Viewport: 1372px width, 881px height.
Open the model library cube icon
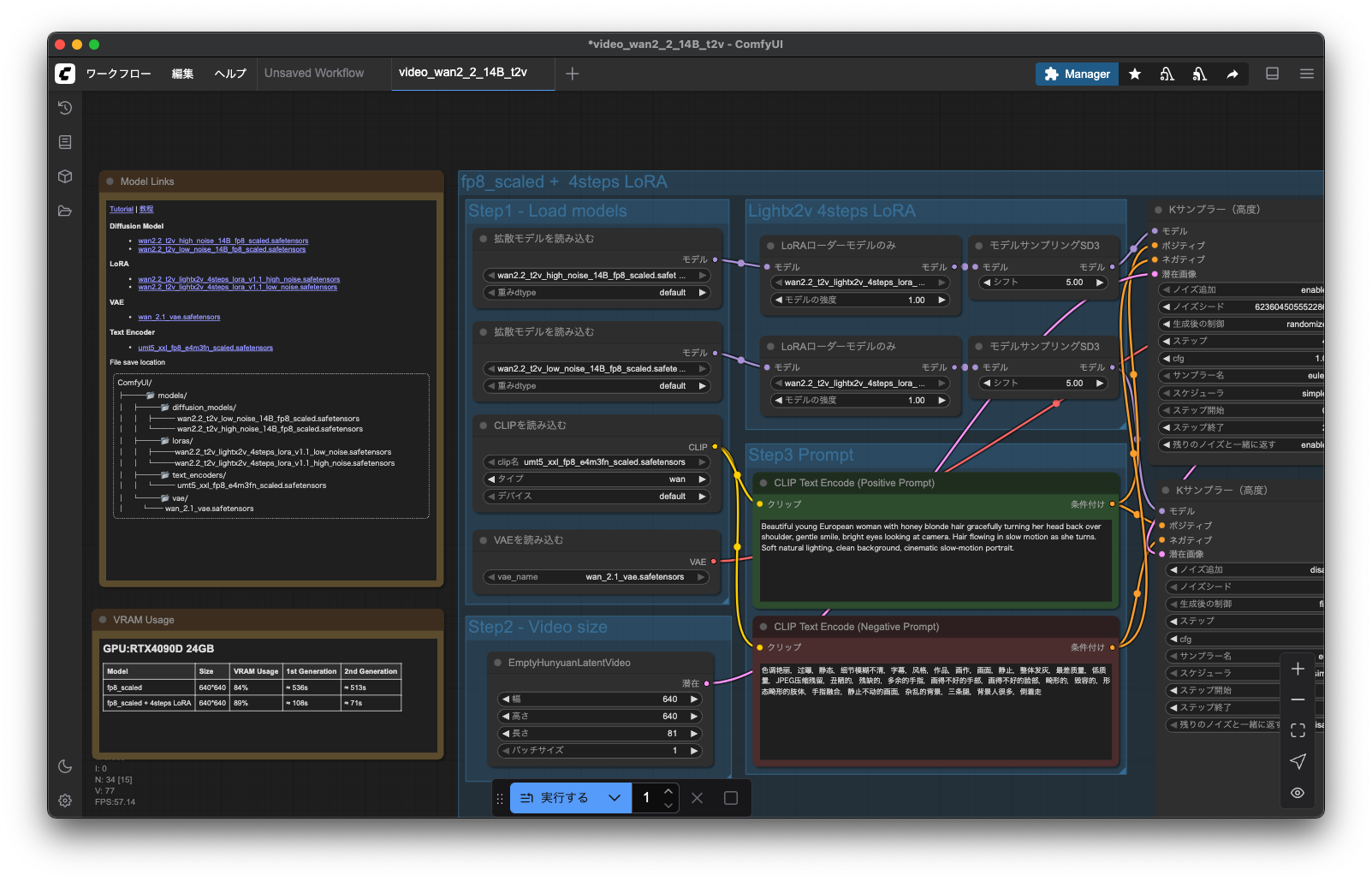(65, 176)
